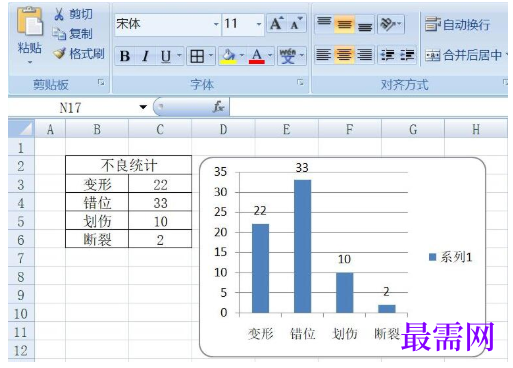Click Merge and Center (合并后居中)

tap(463, 55)
